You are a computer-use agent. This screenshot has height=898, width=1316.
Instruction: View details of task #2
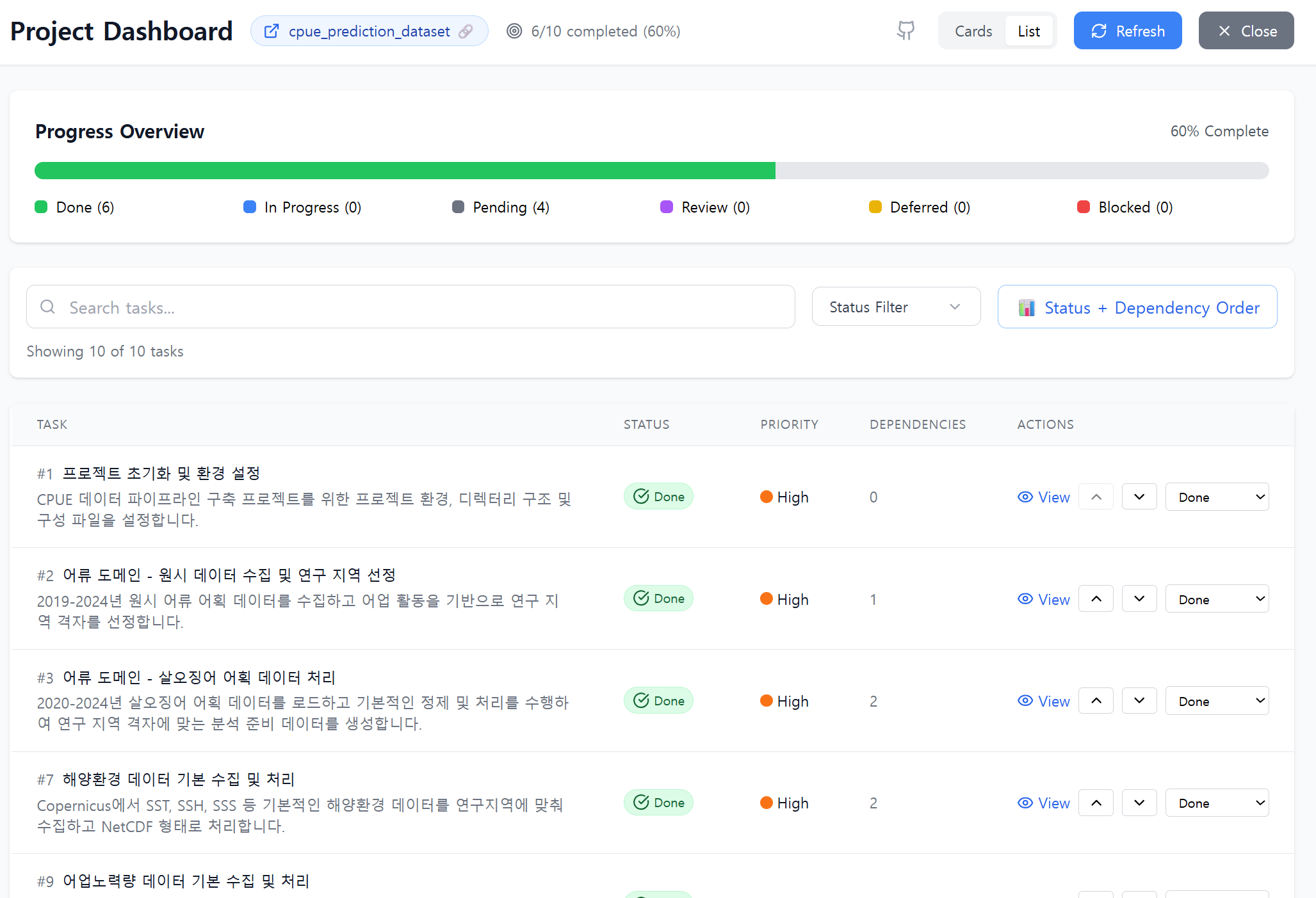[x=1044, y=599]
